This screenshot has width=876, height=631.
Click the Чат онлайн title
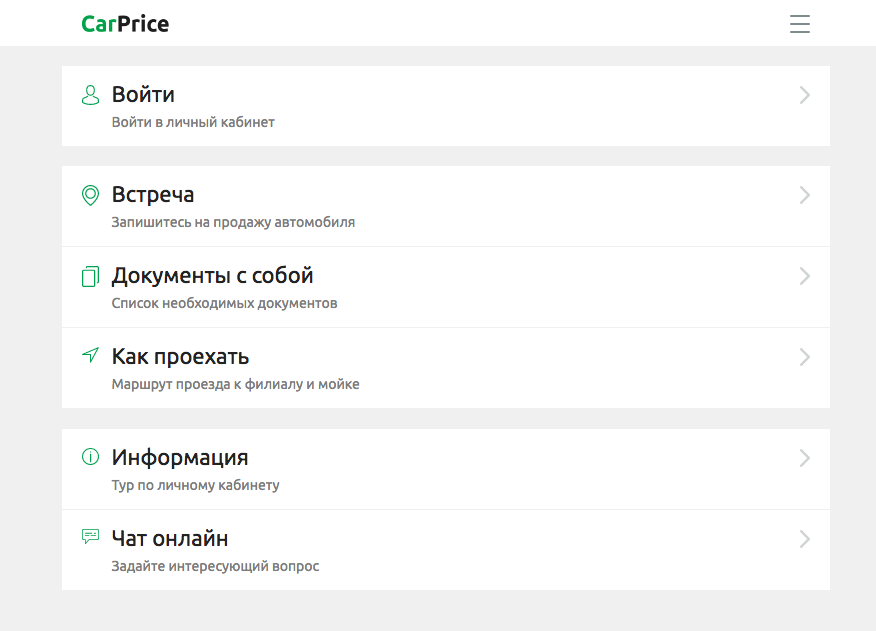pos(170,539)
